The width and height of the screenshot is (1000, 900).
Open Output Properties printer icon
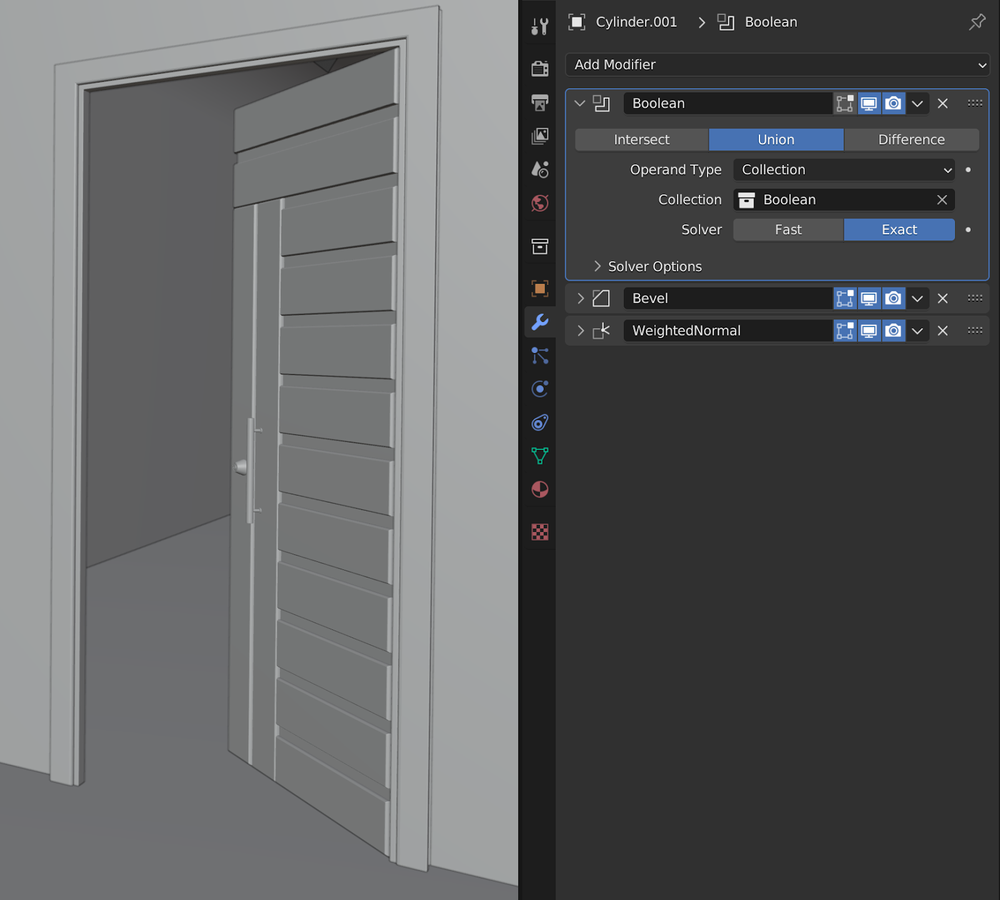539,101
